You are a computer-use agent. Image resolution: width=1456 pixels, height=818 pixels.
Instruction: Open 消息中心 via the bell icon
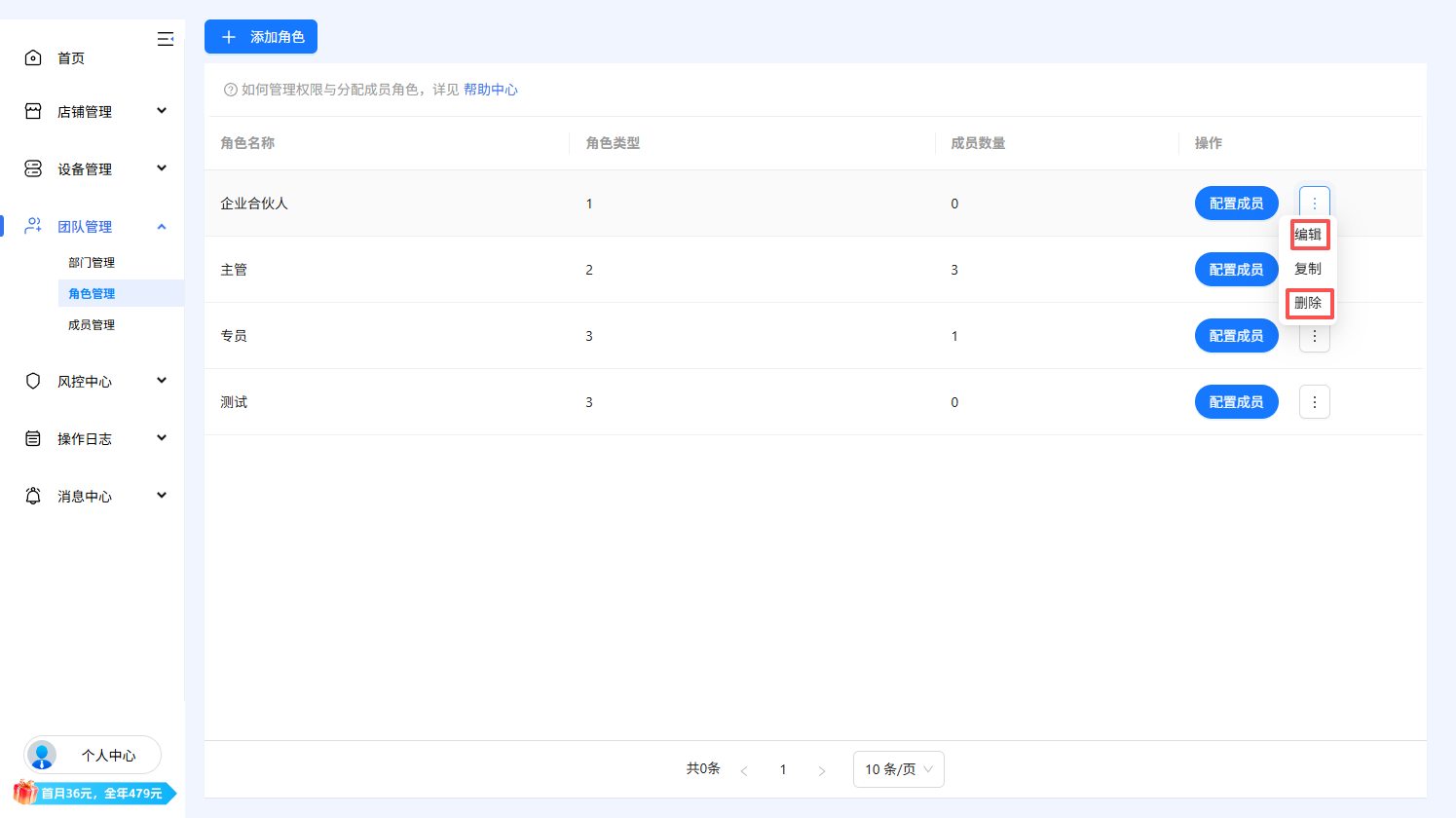(33, 495)
